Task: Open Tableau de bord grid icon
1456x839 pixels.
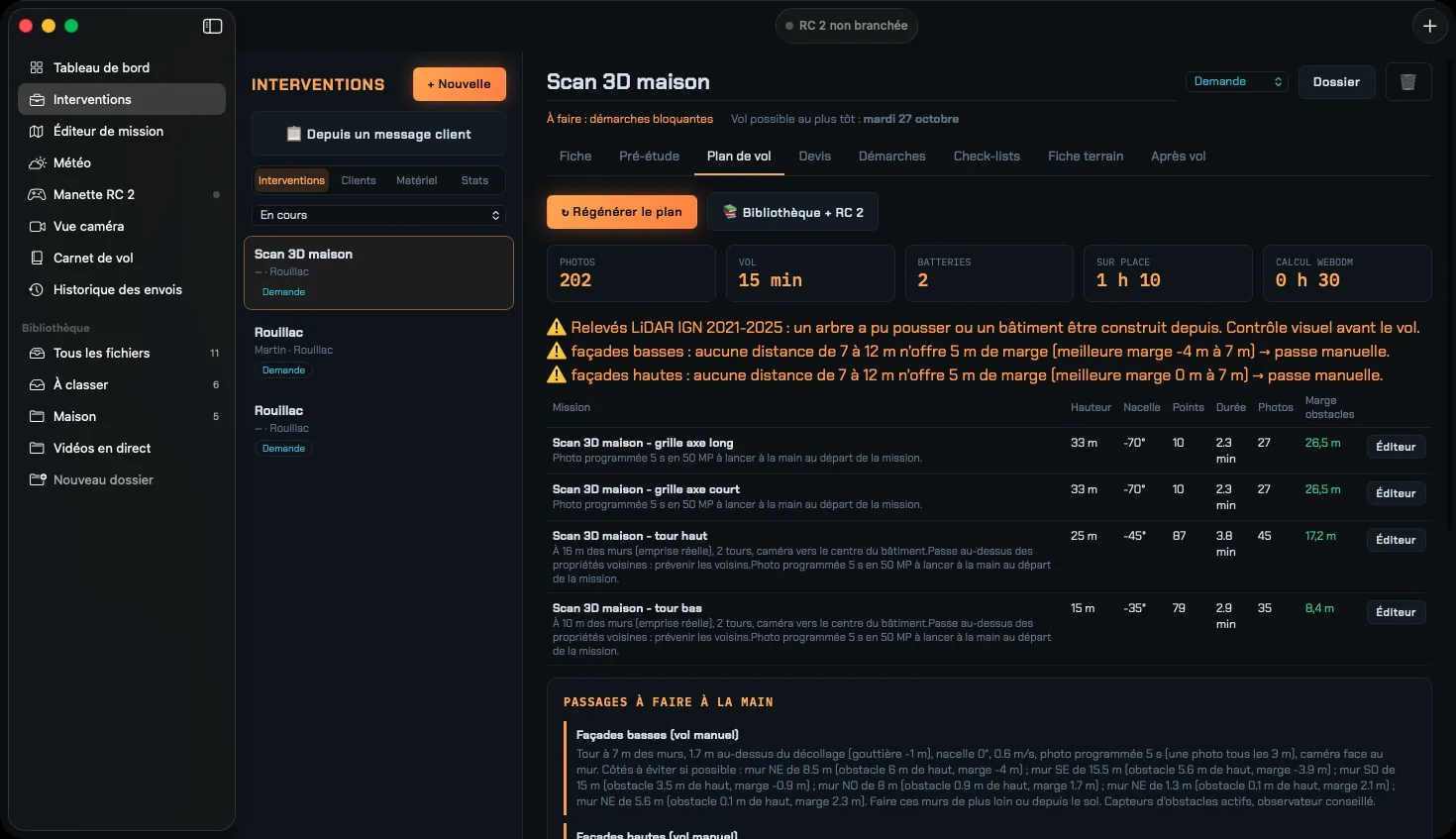Action: click(x=37, y=67)
